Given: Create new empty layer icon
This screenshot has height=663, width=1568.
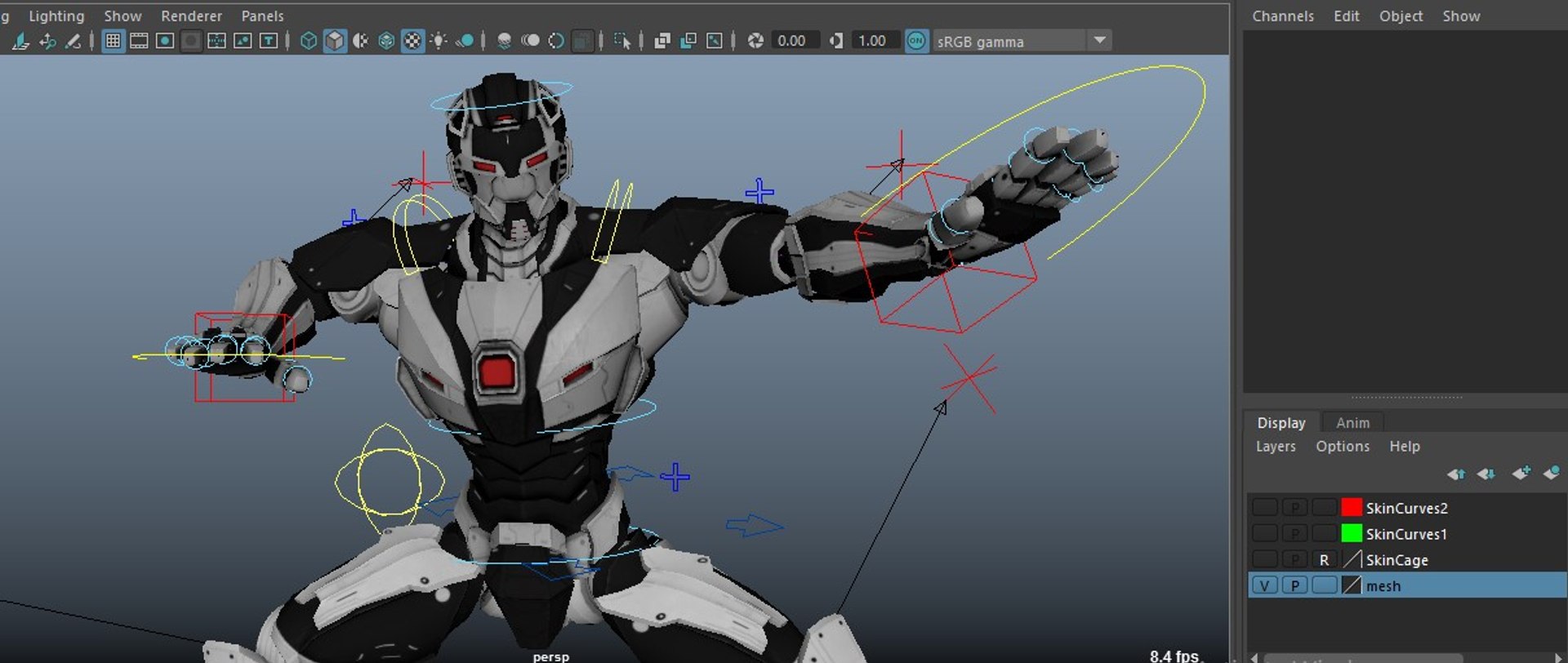Looking at the screenshot, I should (x=1521, y=473).
